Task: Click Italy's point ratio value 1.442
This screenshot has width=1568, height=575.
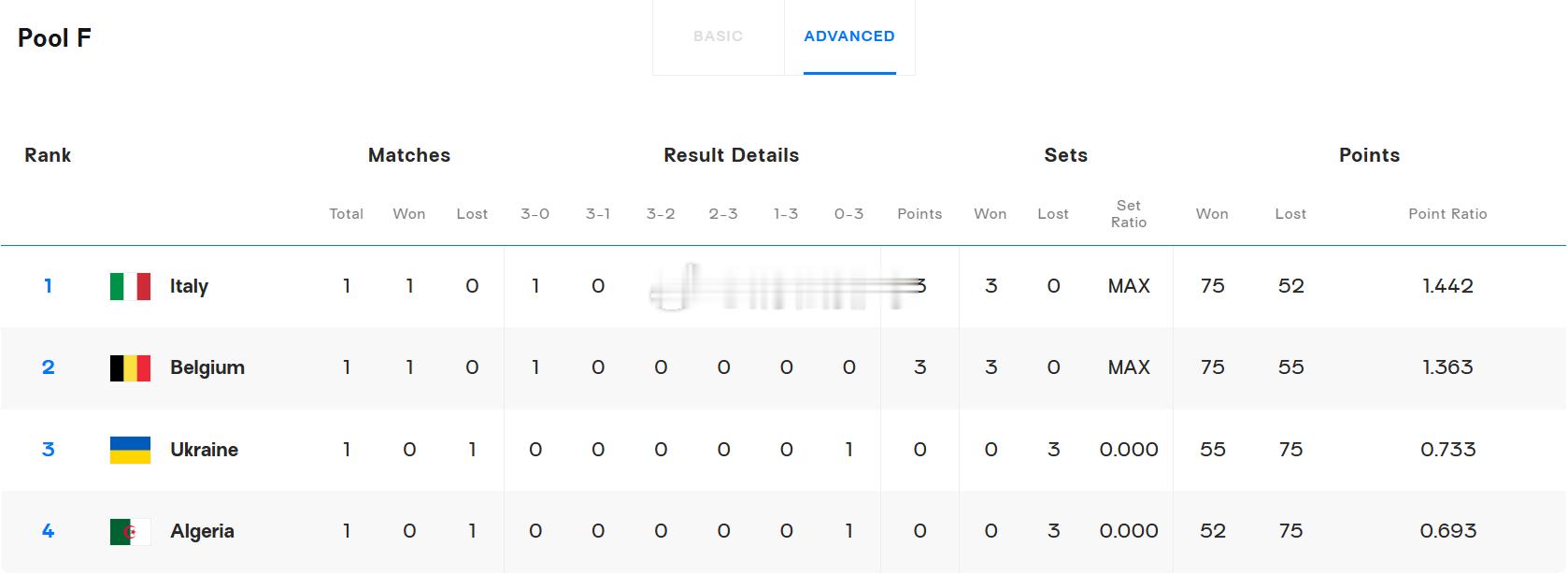Action: pyautogui.click(x=1447, y=286)
